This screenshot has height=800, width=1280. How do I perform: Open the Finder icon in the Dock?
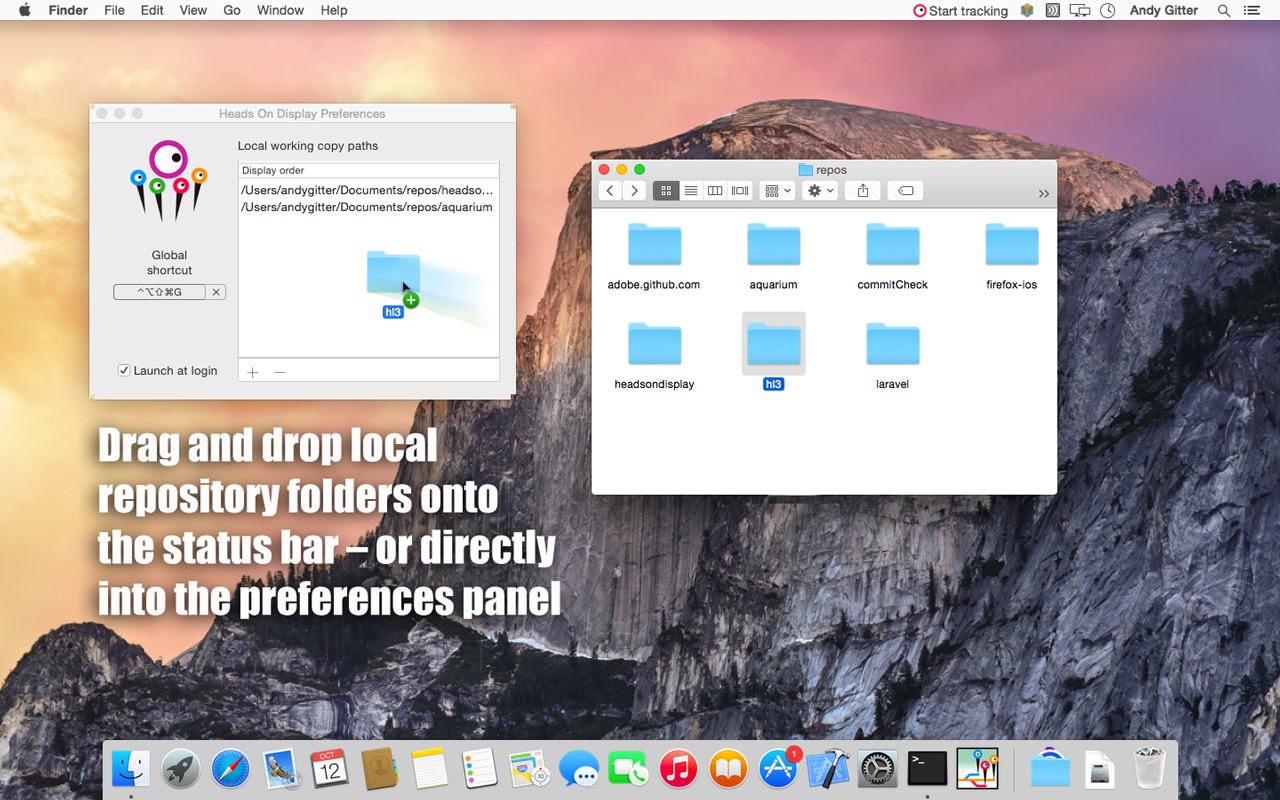tap(131, 768)
